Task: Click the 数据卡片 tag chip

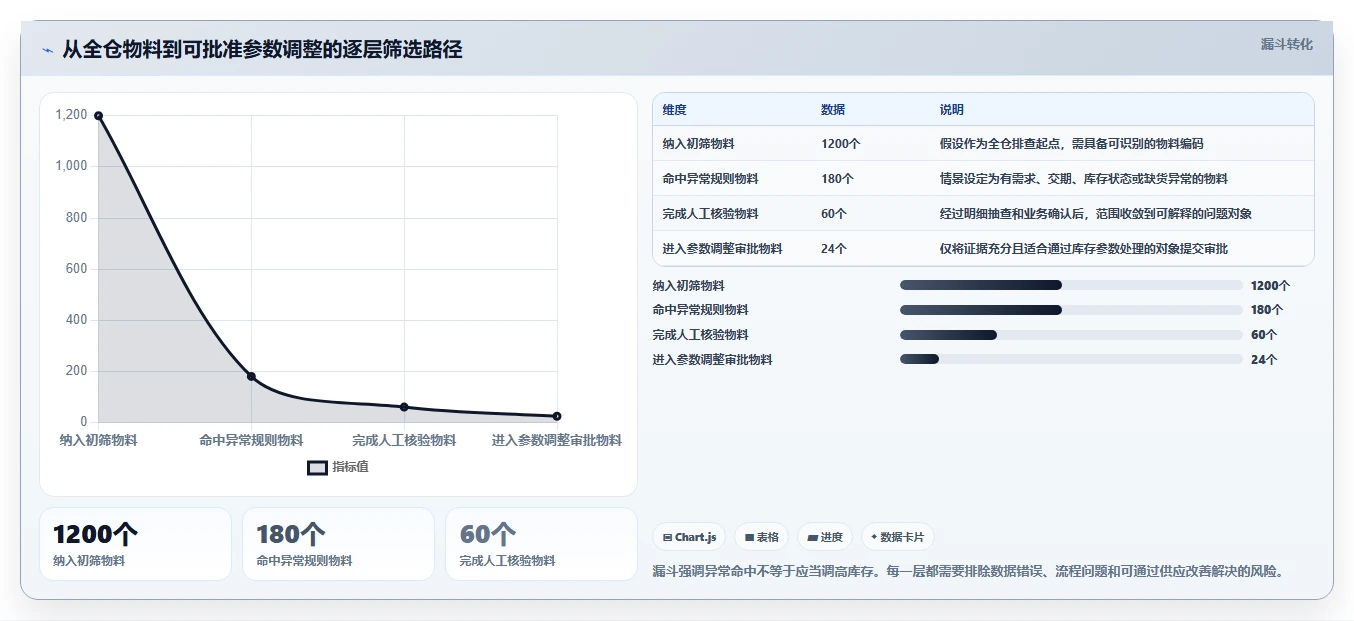Action: coord(897,537)
